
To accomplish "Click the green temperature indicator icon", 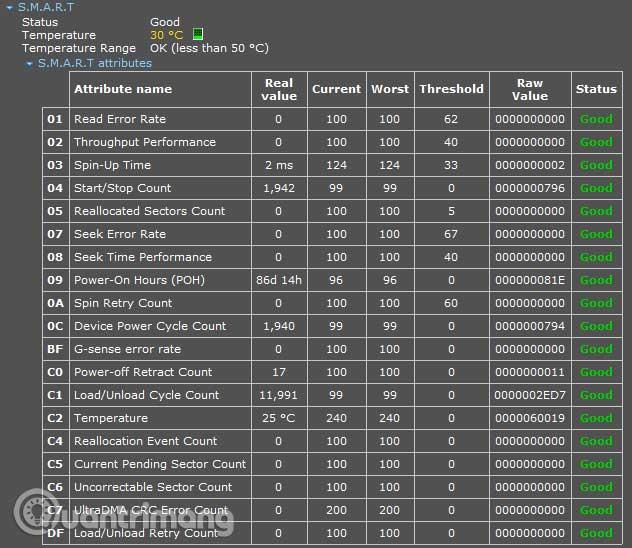I will pos(198,34).
